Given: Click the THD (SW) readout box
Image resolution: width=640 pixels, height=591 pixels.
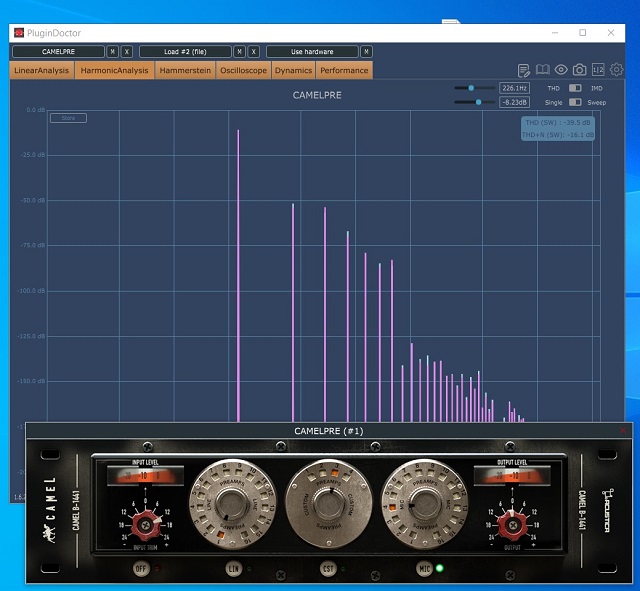Looking at the screenshot, I should click(558, 122).
